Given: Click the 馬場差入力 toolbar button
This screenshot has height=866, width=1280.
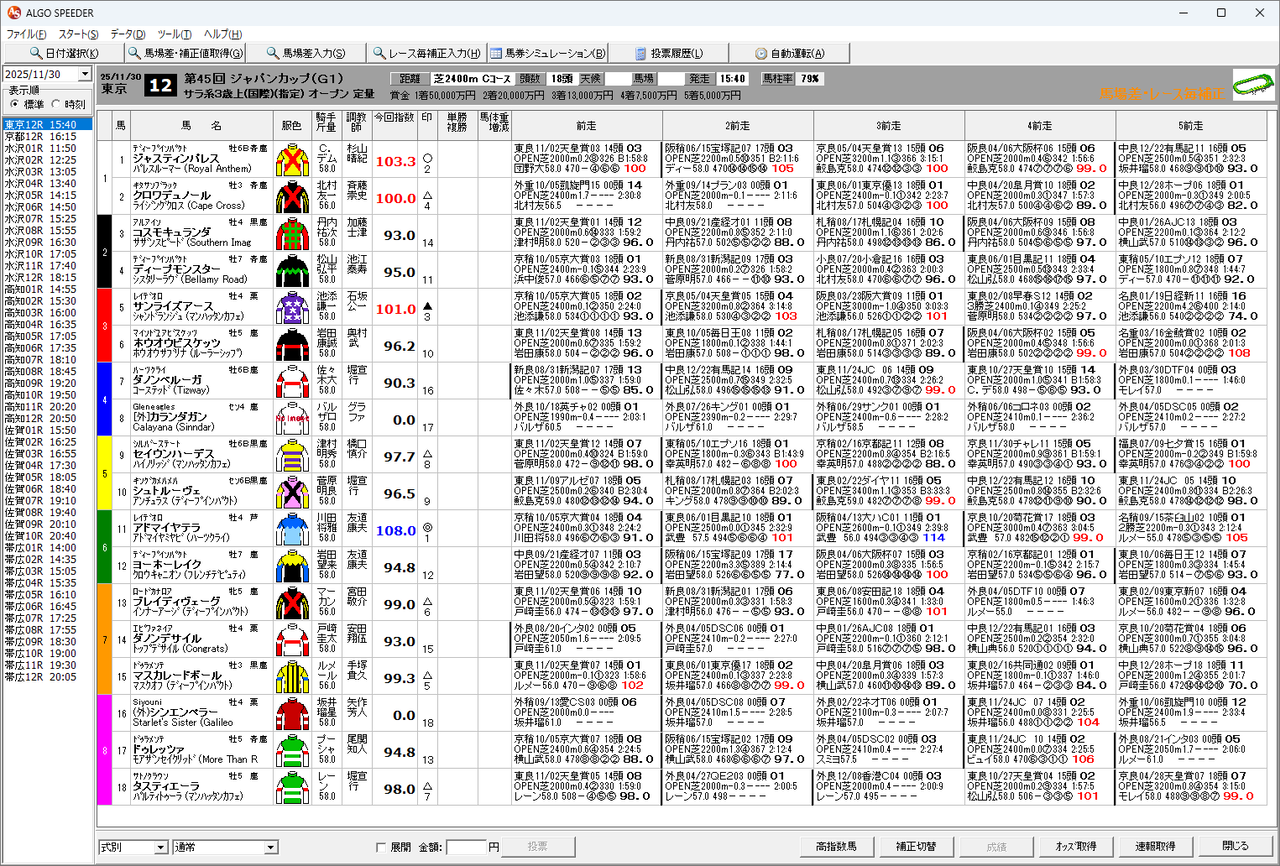Looking at the screenshot, I should click(x=307, y=53).
